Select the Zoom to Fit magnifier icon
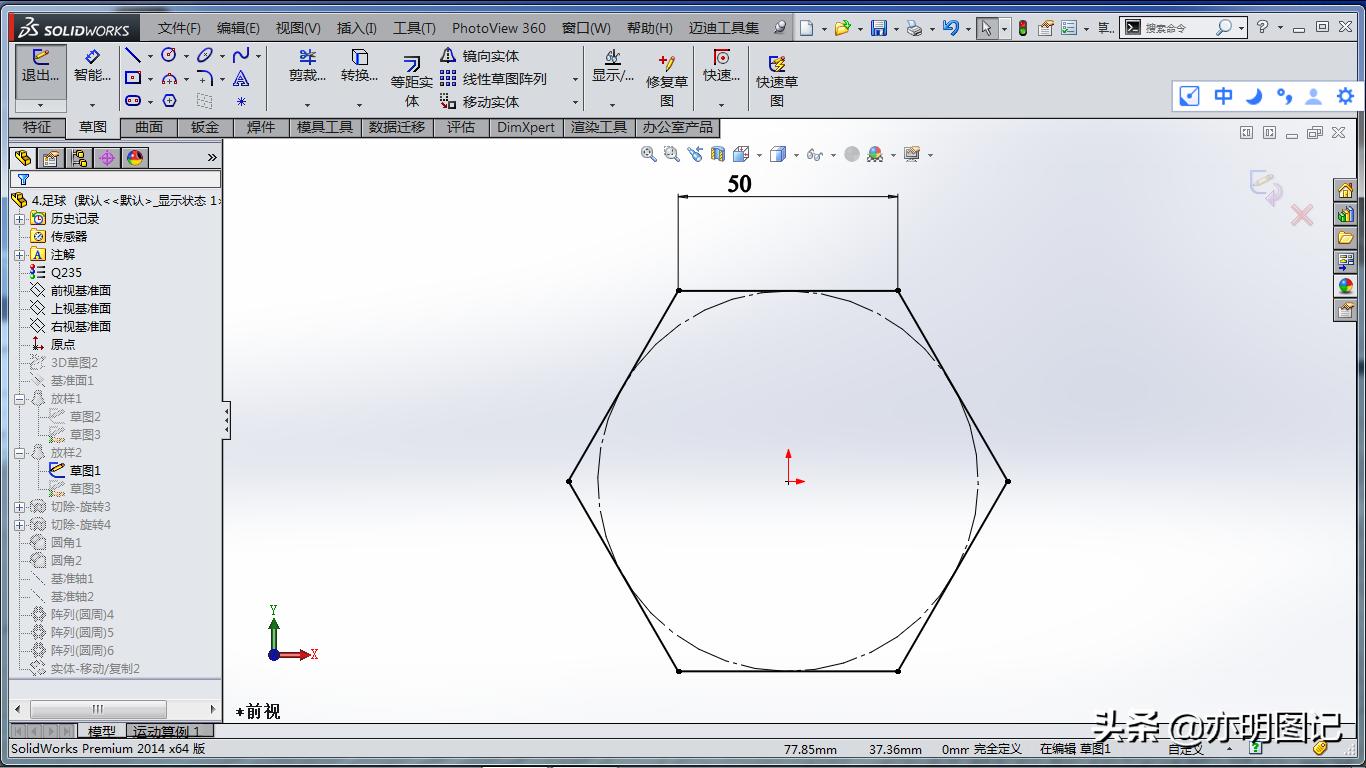 [650, 155]
